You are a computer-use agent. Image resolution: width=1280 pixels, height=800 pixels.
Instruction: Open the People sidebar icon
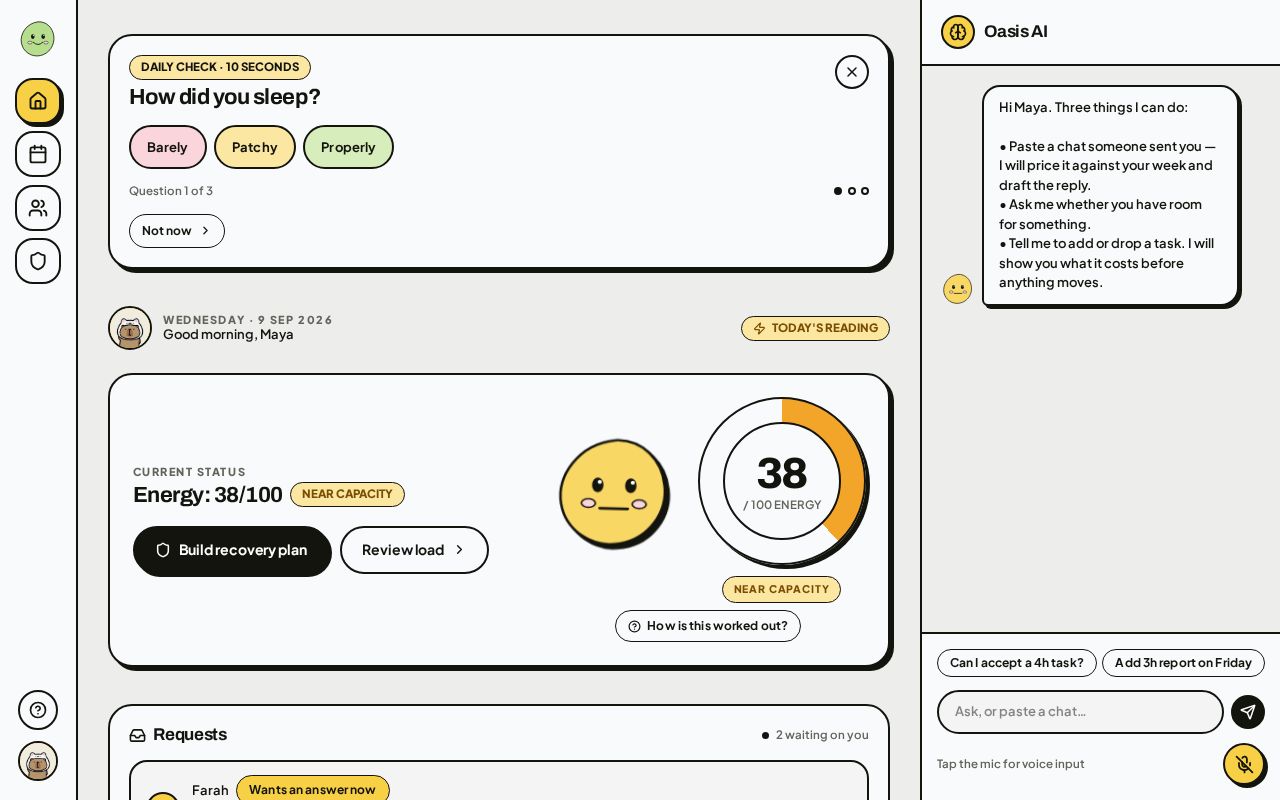tap(38, 208)
